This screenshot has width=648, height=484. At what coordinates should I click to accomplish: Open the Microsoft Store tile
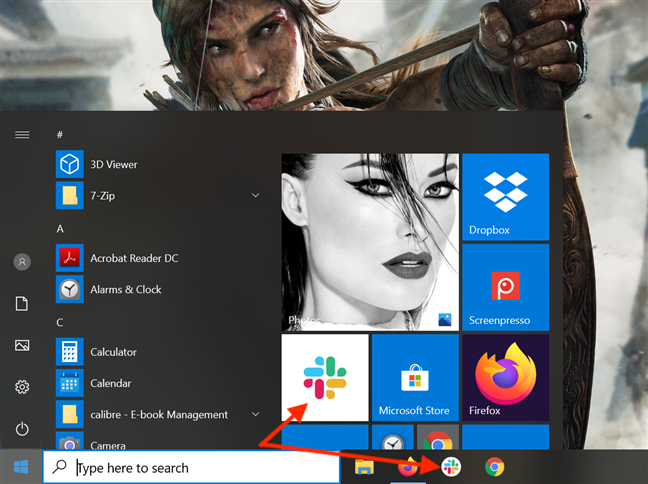[415, 378]
